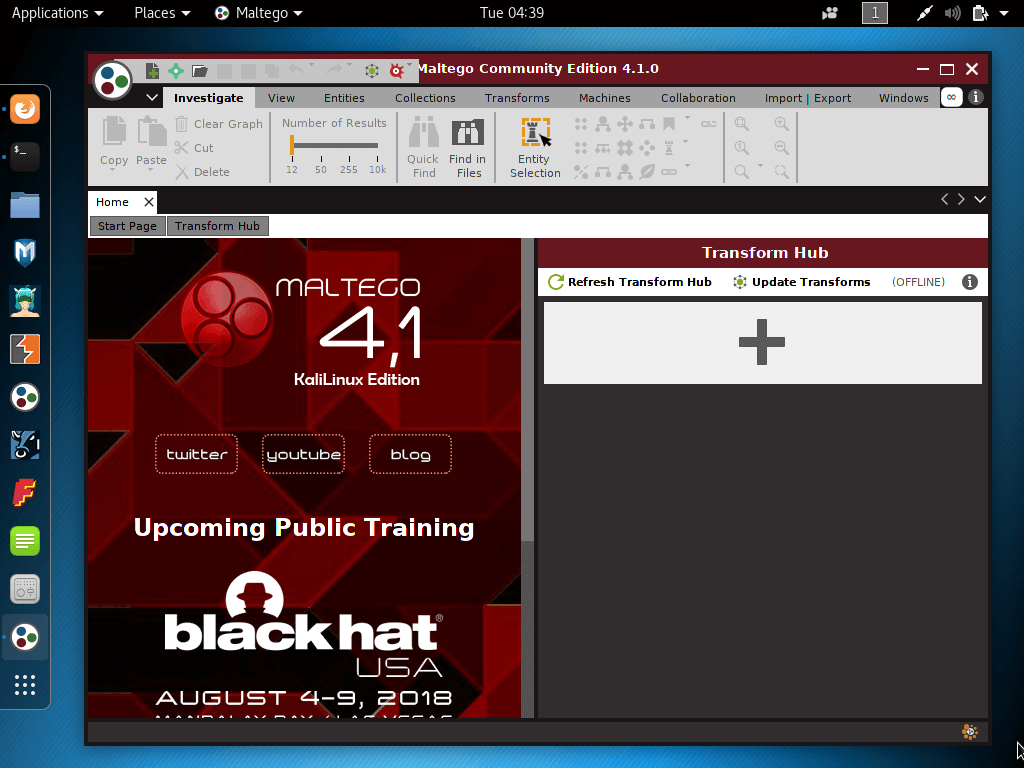
Task: Click the Zoom Selection dashed magnifier icon
Action: (781, 172)
